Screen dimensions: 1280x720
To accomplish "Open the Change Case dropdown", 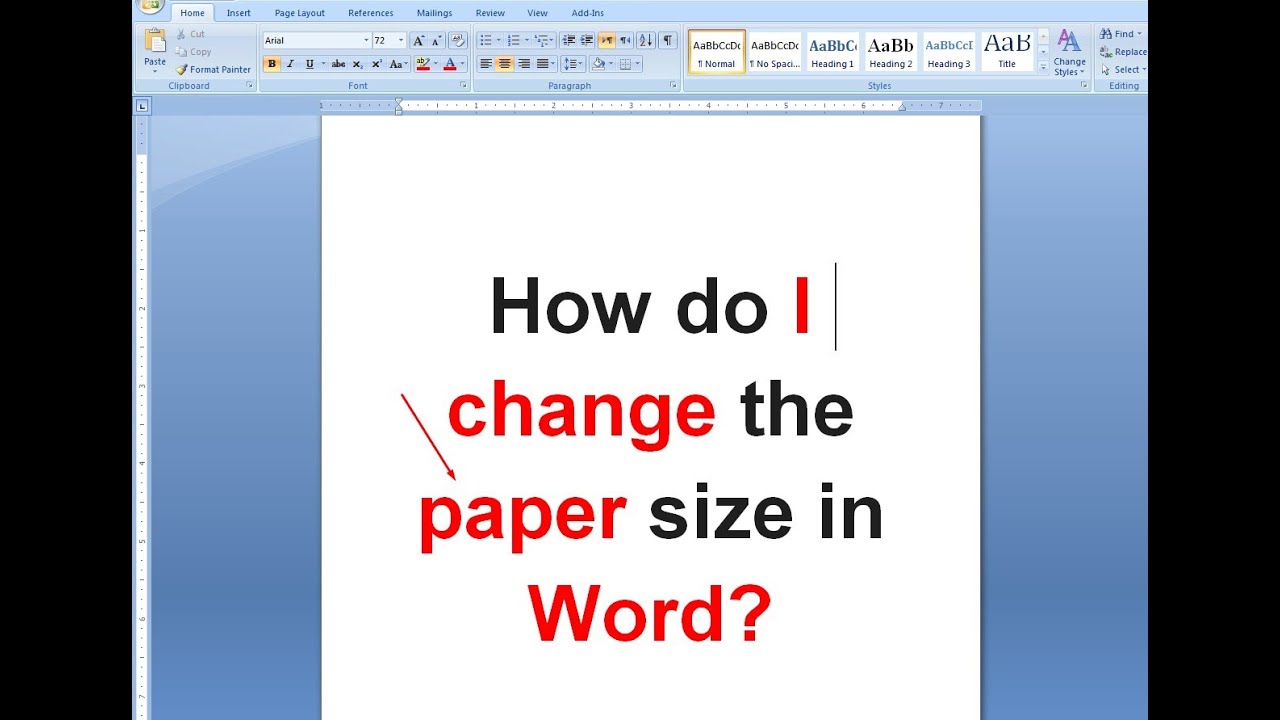I will coord(398,64).
